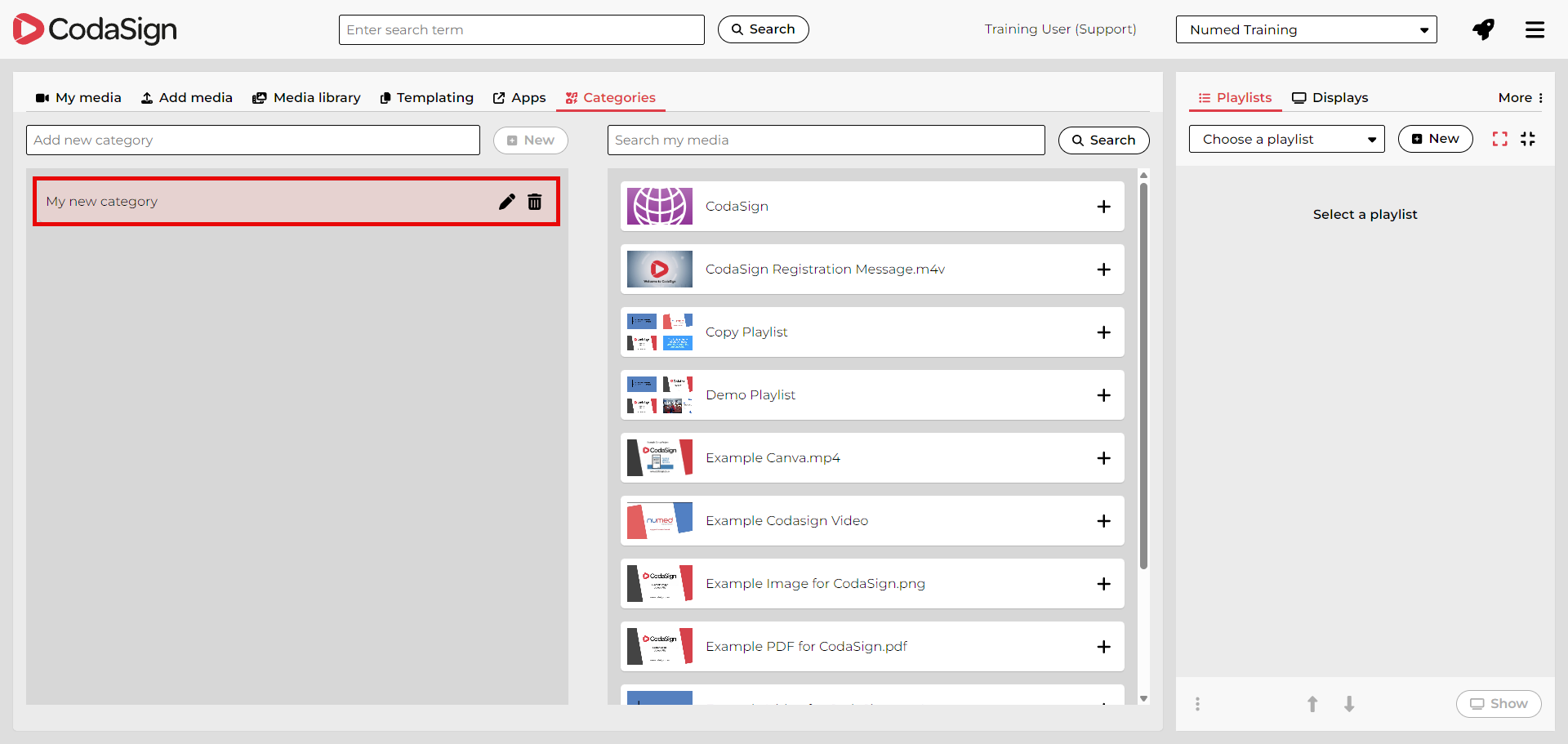Image resolution: width=1568 pixels, height=744 pixels.
Task: Go to the Templating tab
Action: pyautogui.click(x=426, y=98)
